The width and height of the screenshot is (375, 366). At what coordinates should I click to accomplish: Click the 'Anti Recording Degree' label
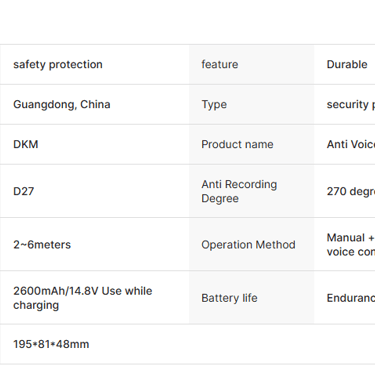239,191
